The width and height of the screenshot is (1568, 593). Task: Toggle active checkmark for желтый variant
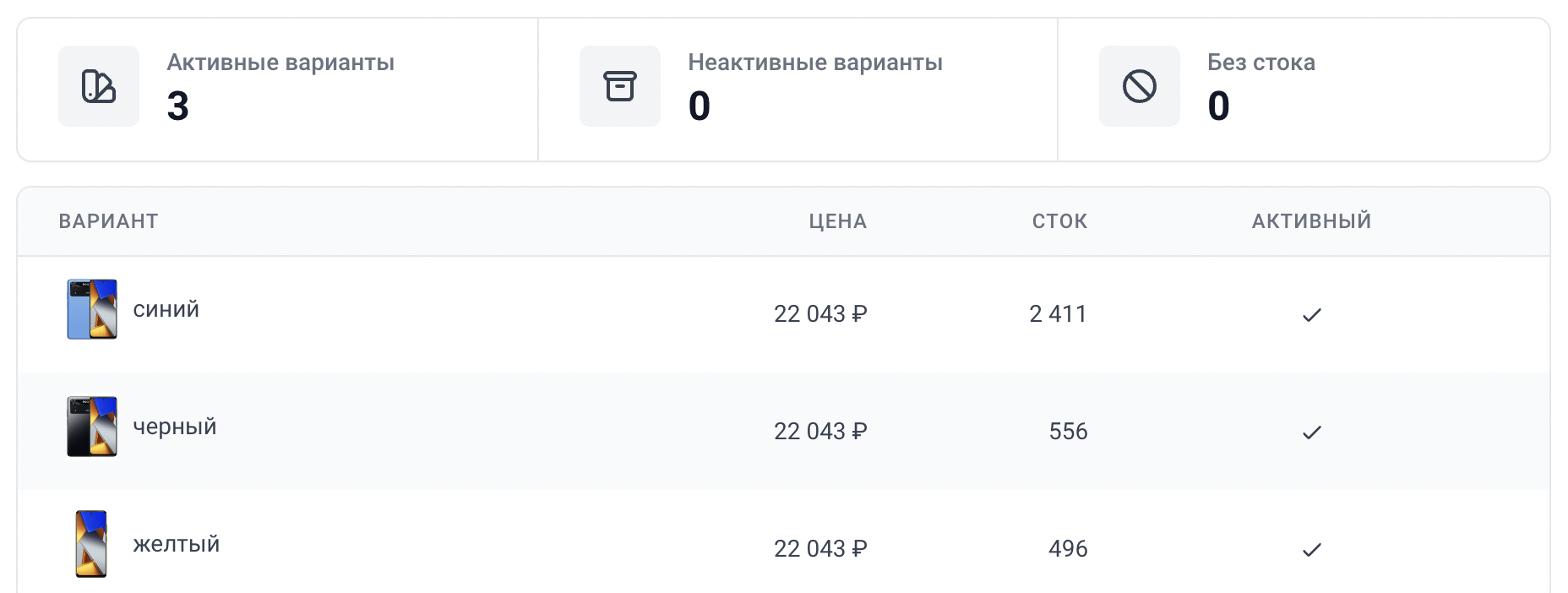click(1311, 550)
